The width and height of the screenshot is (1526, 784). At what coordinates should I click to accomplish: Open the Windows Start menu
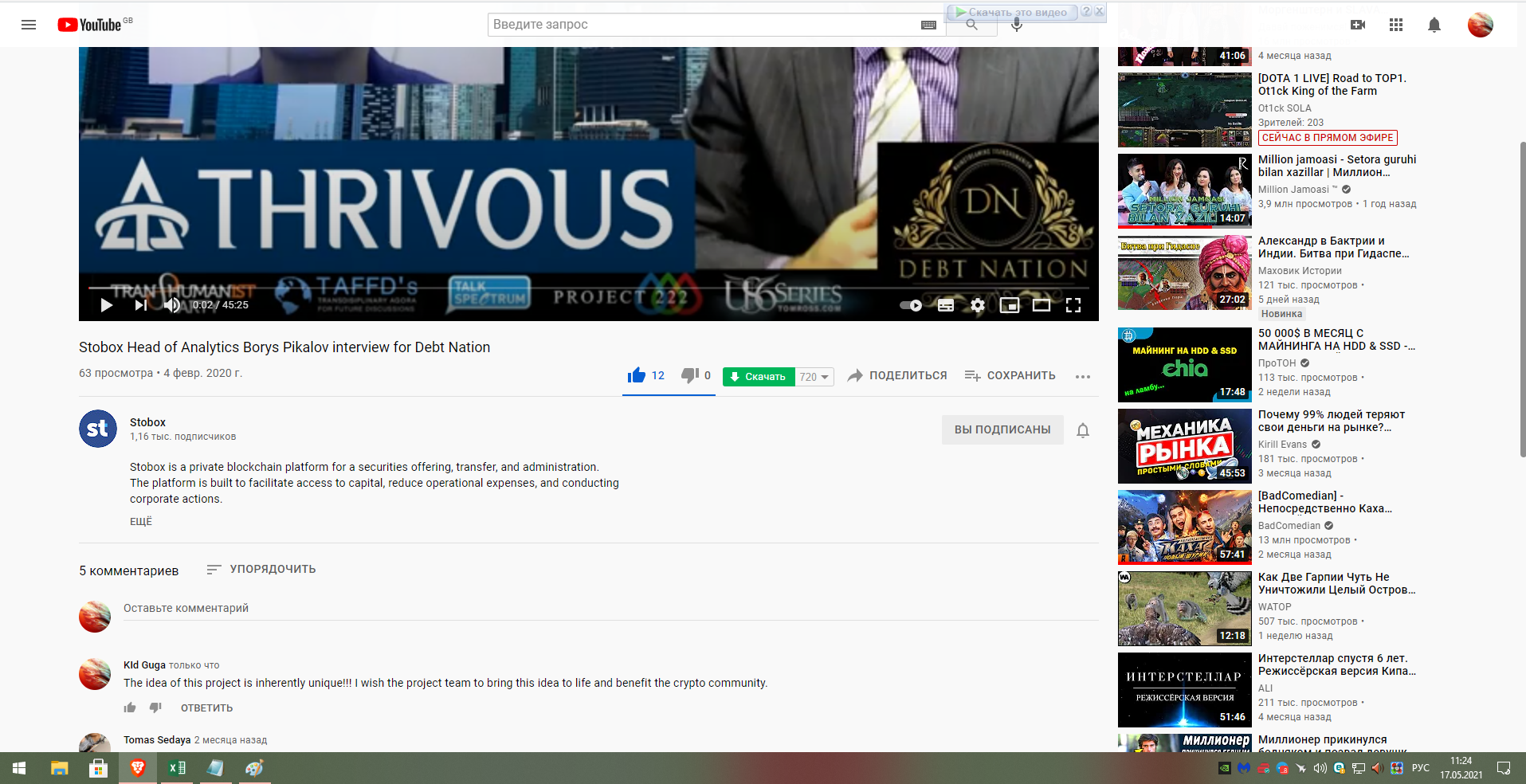coord(19,768)
